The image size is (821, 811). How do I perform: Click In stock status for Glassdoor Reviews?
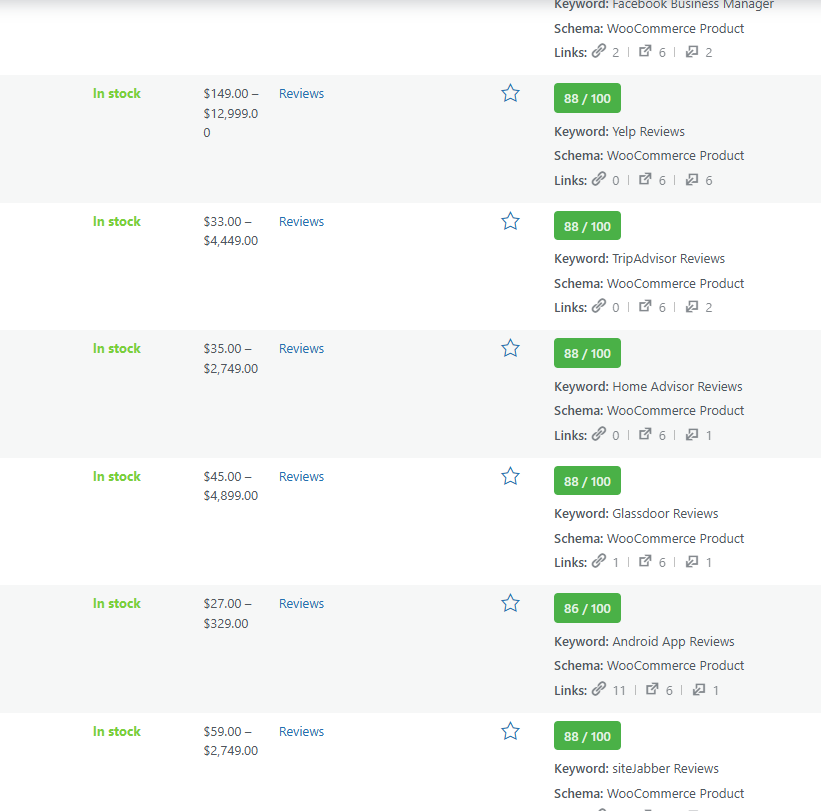tap(117, 477)
